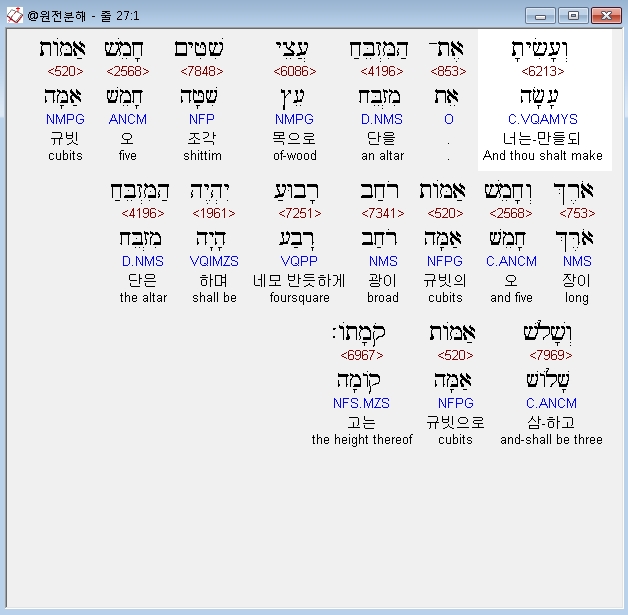Click the gloss 'of-wood'

295,155
